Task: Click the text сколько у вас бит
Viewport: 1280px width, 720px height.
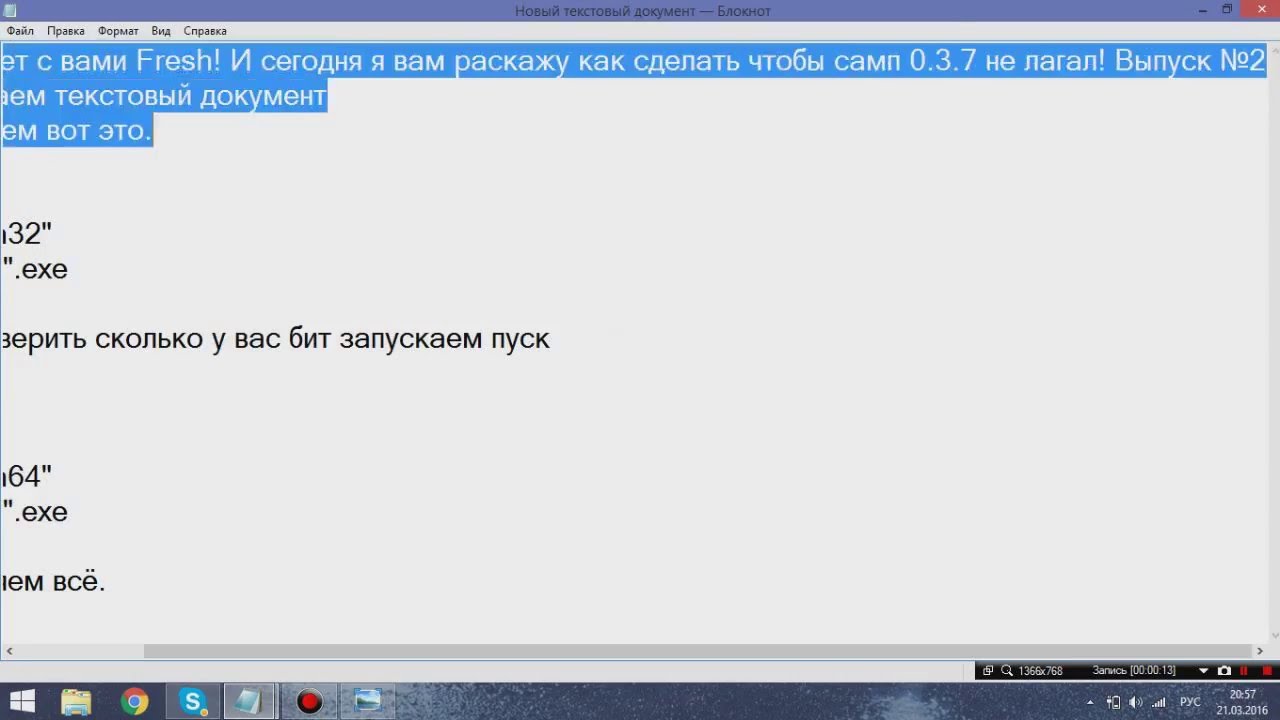Action: coord(213,338)
